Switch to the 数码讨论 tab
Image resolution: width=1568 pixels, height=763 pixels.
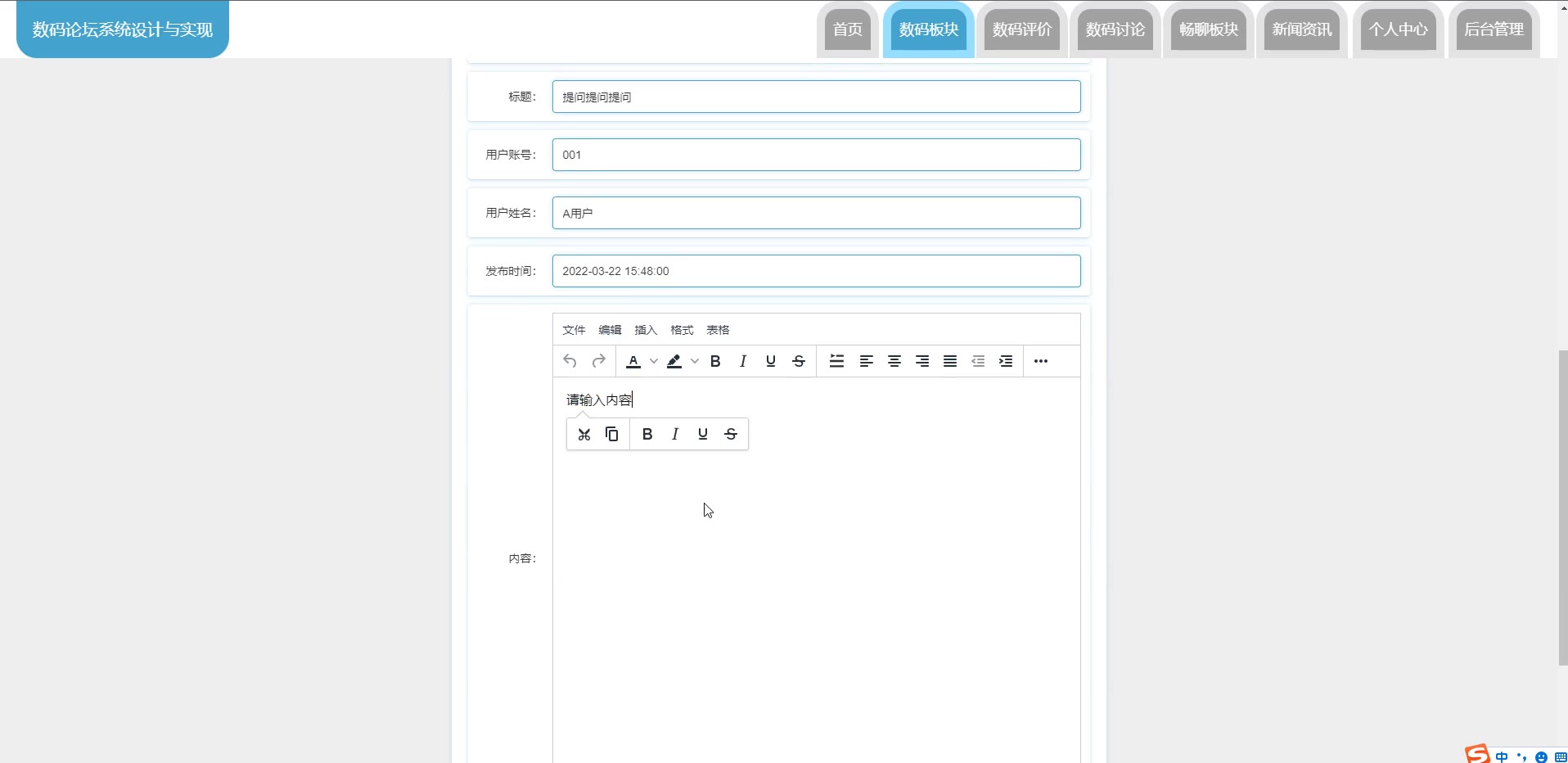coord(1115,29)
